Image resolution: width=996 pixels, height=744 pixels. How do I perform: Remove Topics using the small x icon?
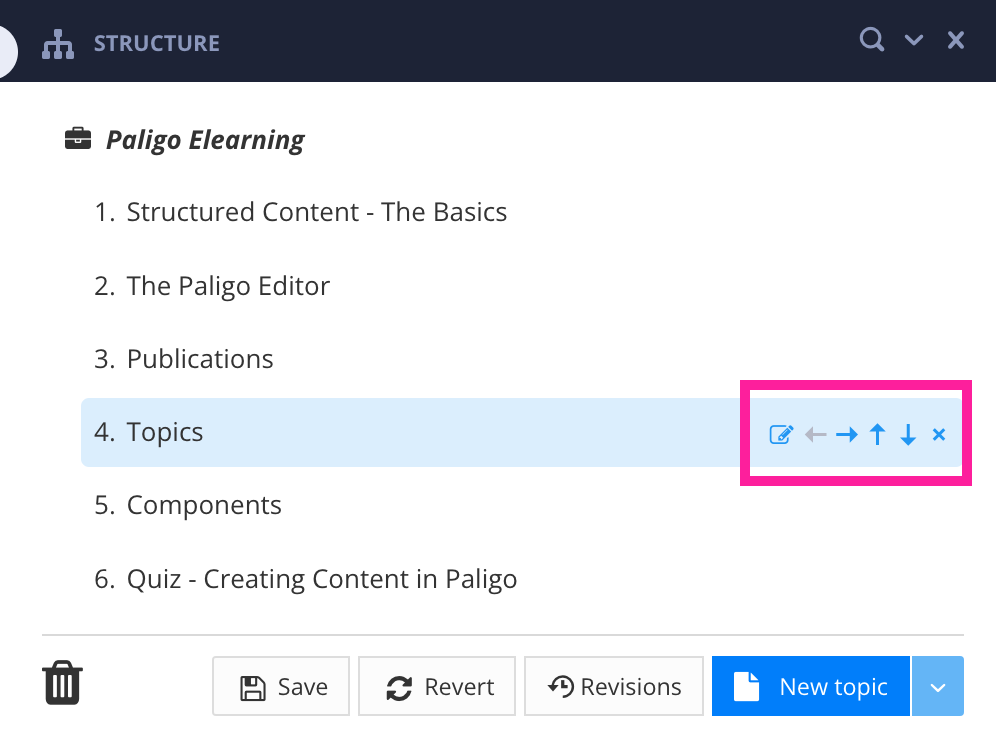938,433
